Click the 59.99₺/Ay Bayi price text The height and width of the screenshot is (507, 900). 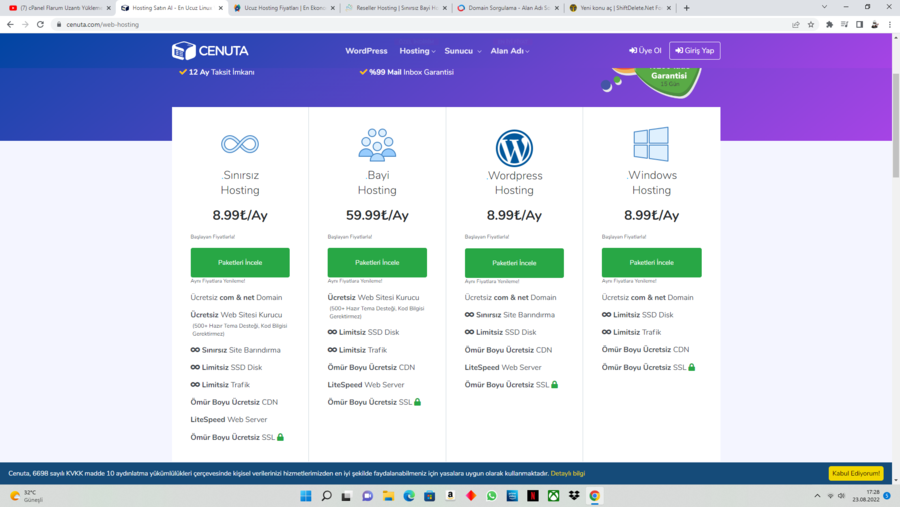click(377, 215)
